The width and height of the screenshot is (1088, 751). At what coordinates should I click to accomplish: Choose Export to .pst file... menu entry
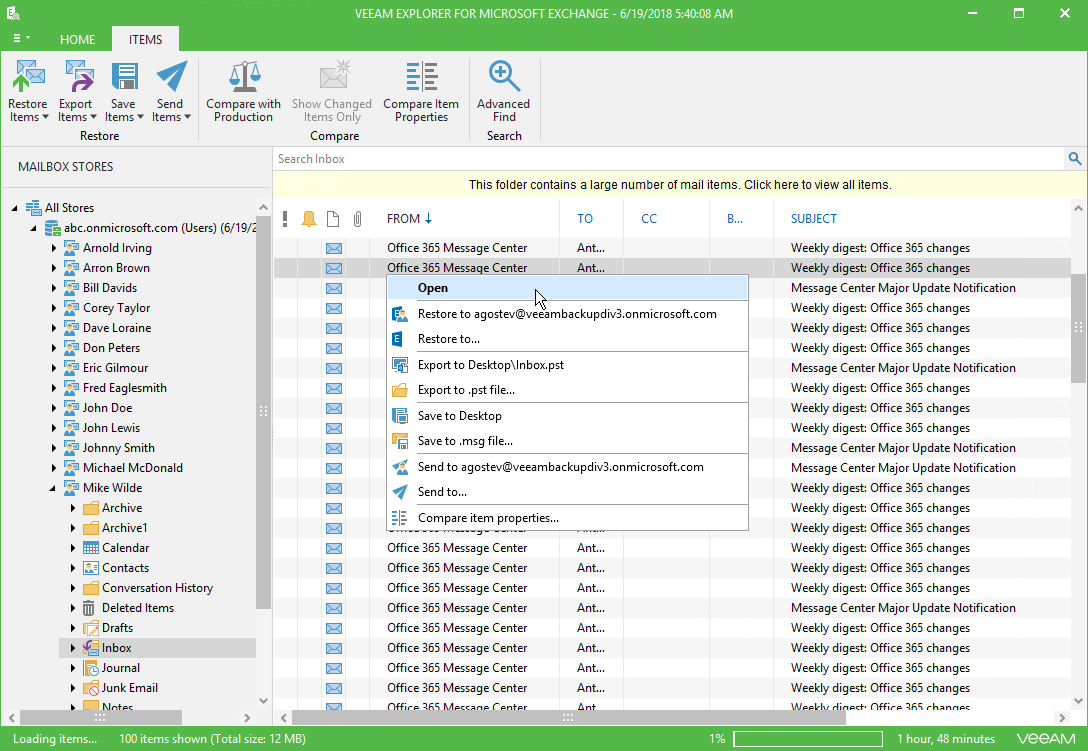pyautogui.click(x=568, y=390)
